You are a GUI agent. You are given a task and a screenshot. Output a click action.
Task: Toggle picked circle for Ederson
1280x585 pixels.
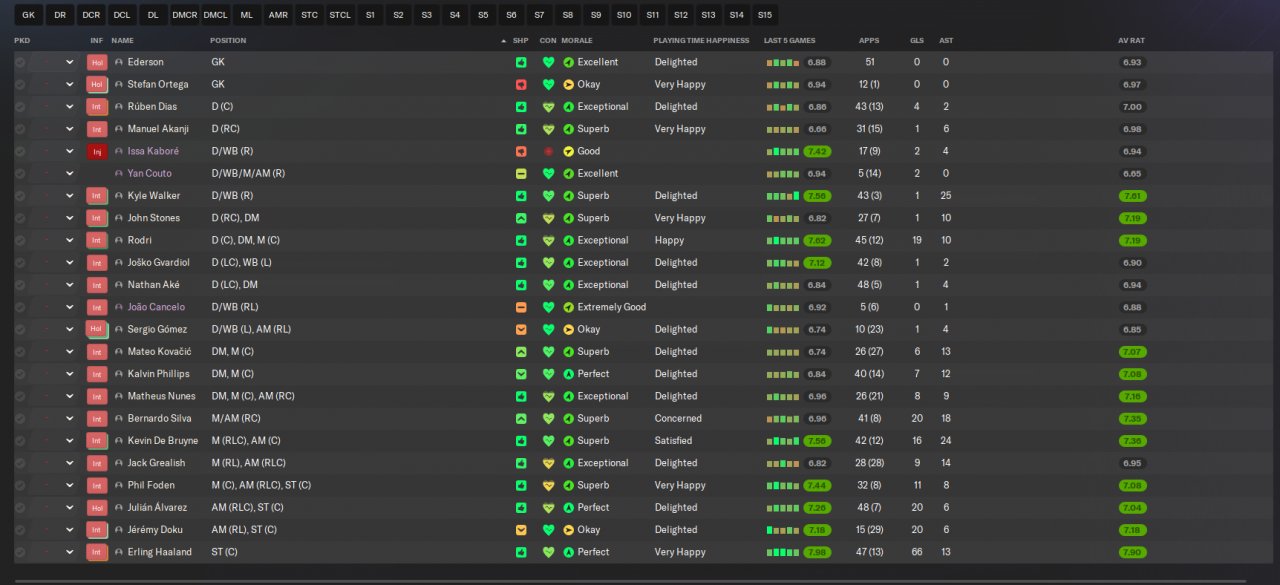point(20,62)
